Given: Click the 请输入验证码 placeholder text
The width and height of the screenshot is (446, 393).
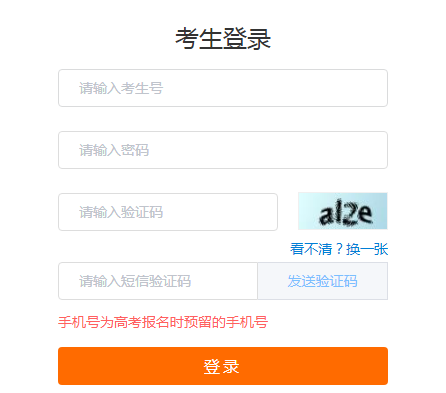Looking at the screenshot, I should [x=121, y=212].
